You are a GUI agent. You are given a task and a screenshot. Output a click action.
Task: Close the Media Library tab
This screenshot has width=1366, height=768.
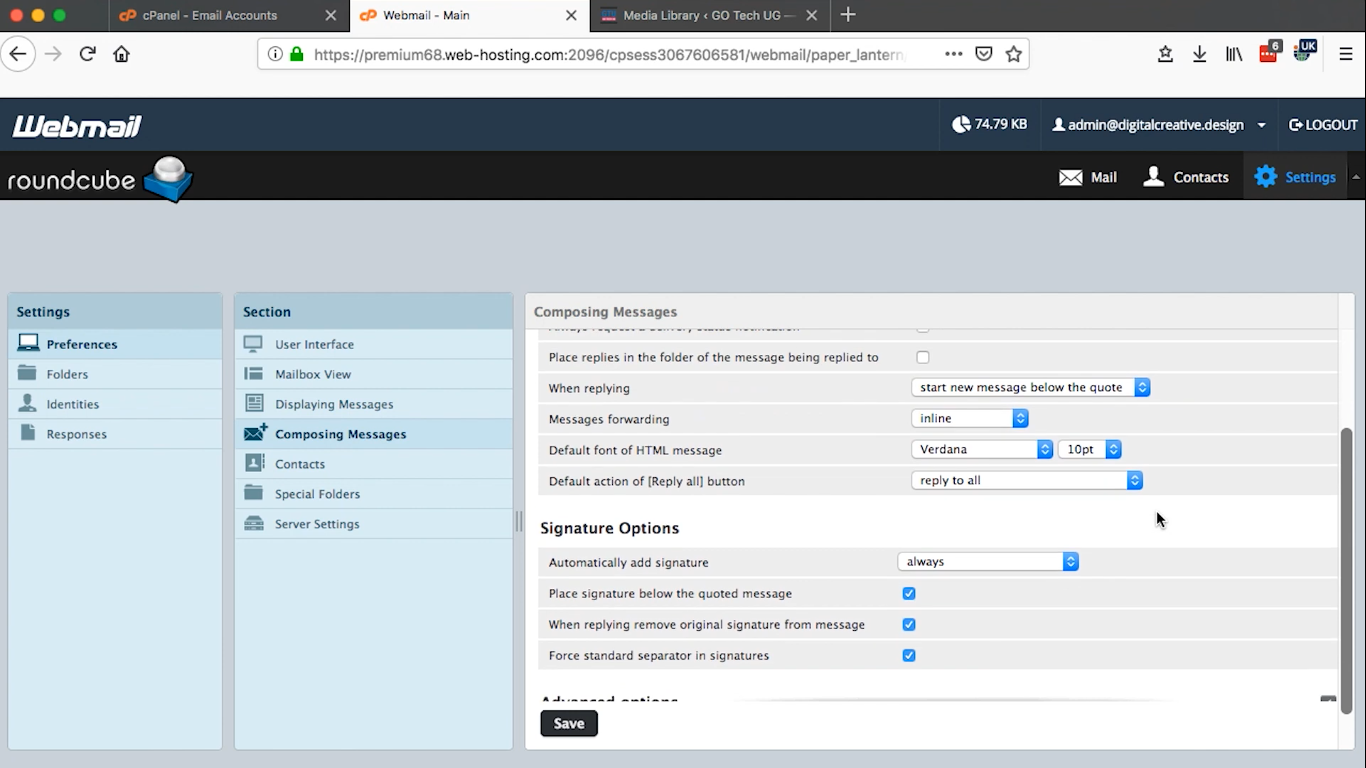(x=811, y=15)
